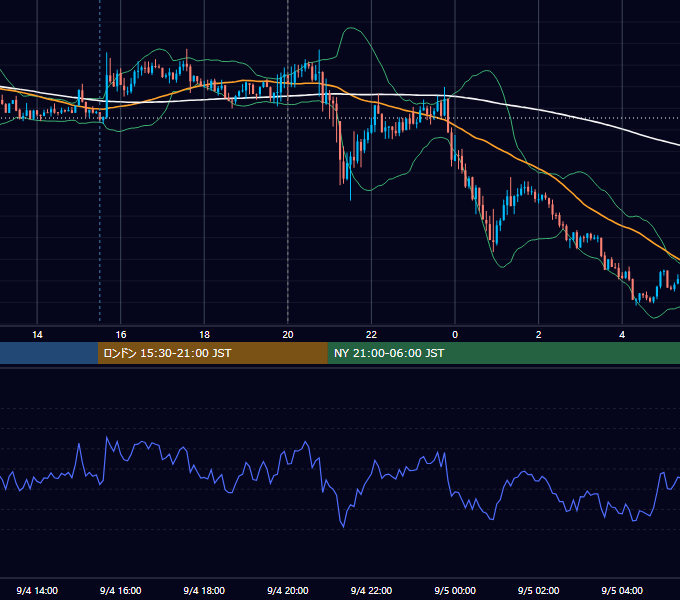Click the 0 hour label on price chart axis
Image resolution: width=680 pixels, height=600 pixels.
(x=455, y=335)
